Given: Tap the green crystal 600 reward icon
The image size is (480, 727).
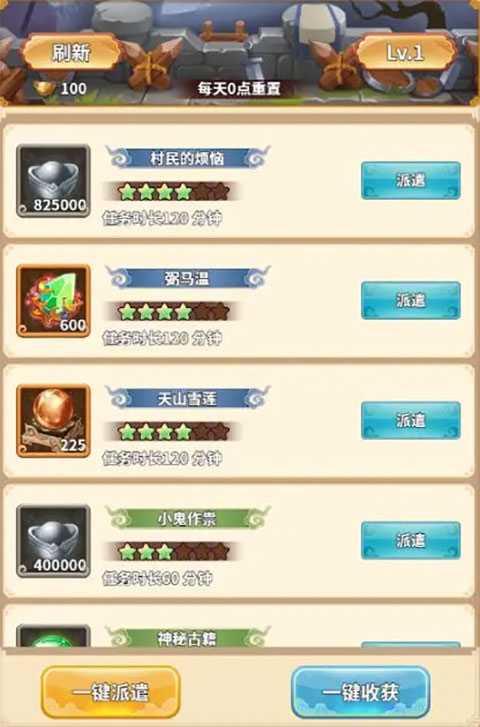Looking at the screenshot, I should [53, 300].
